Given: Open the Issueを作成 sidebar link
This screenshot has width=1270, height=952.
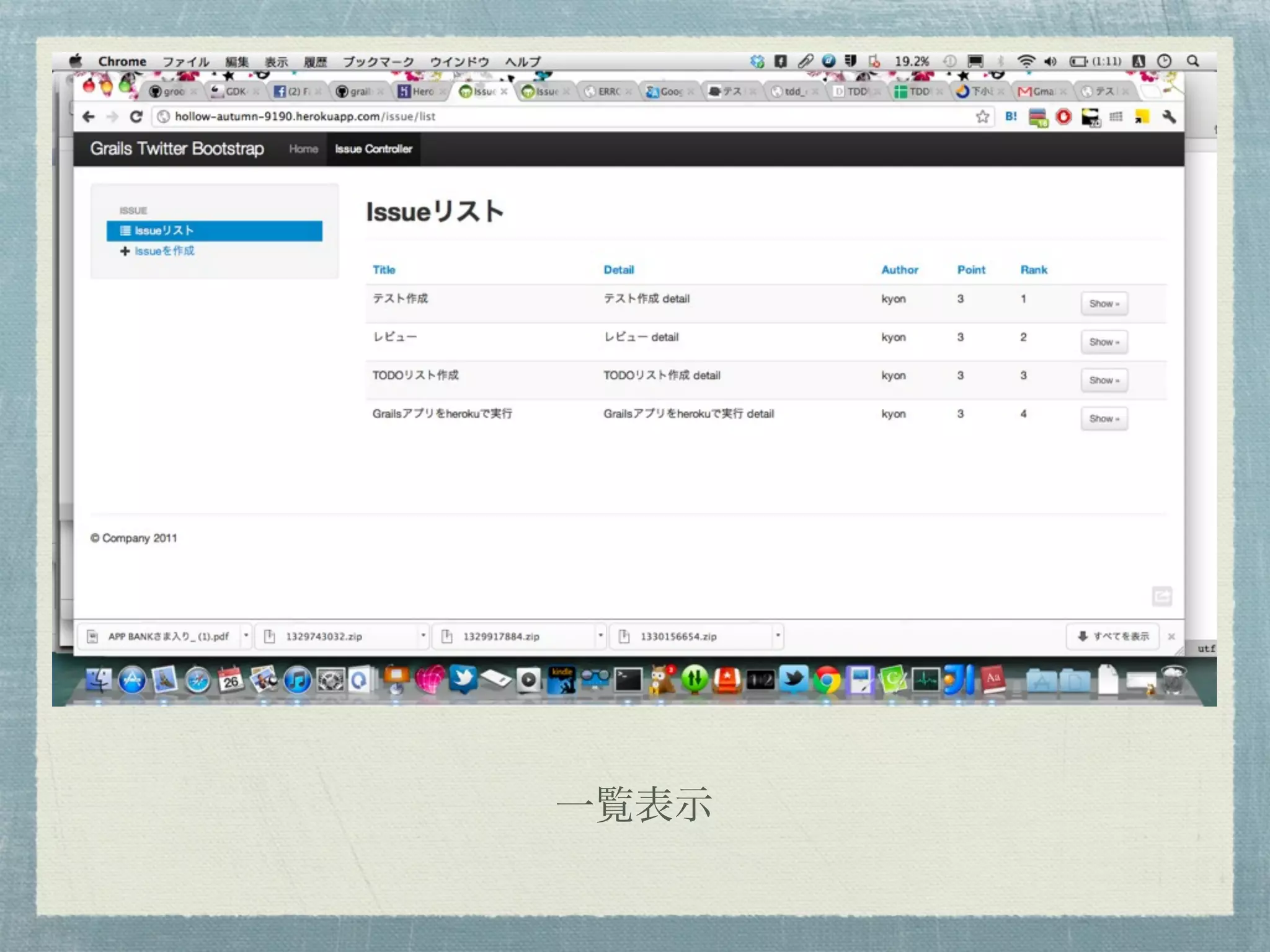Looking at the screenshot, I should pos(164,251).
